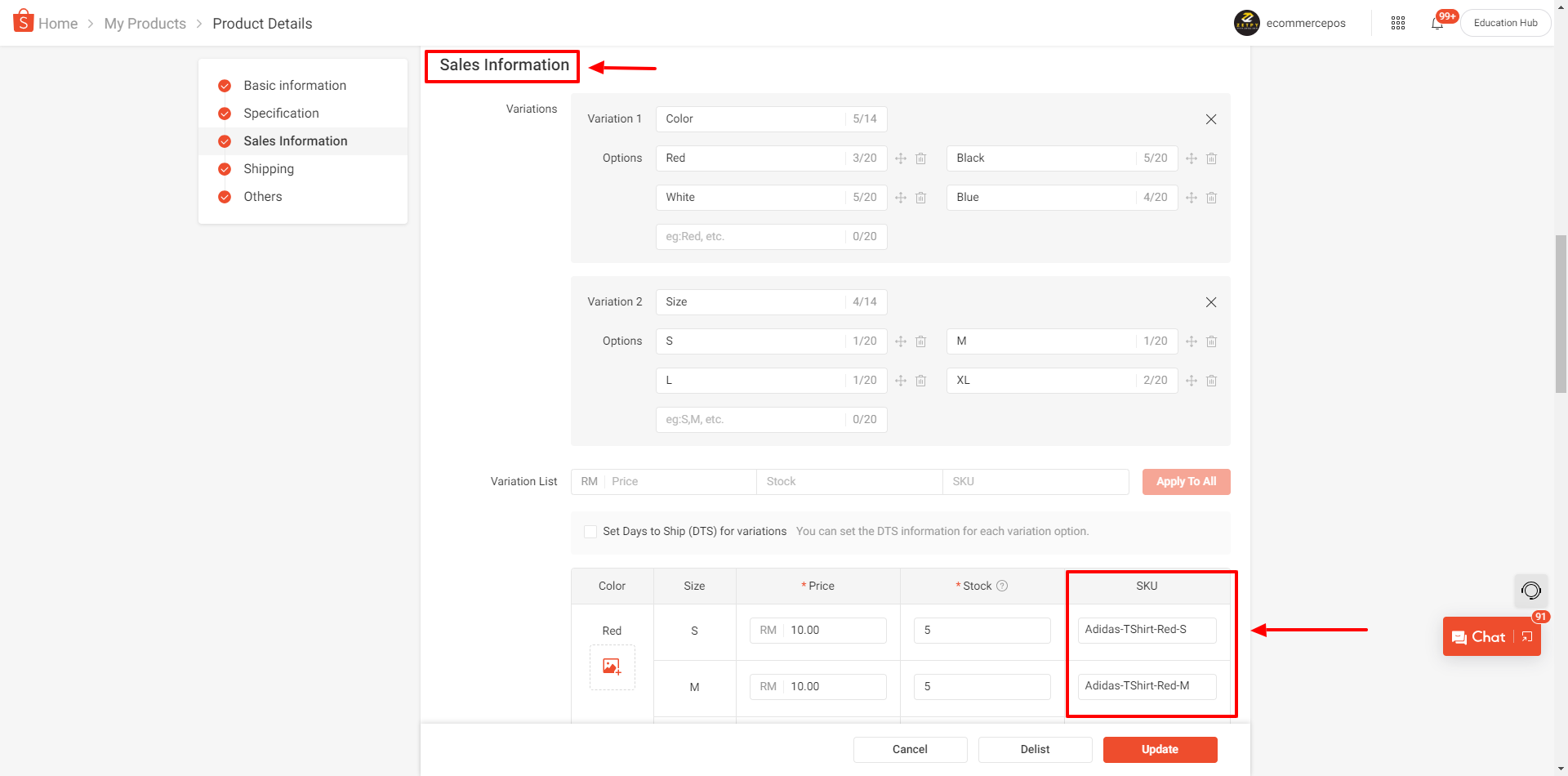Click the Shopee logo icon
This screenshot has width=1568, height=776.
click(x=23, y=21)
